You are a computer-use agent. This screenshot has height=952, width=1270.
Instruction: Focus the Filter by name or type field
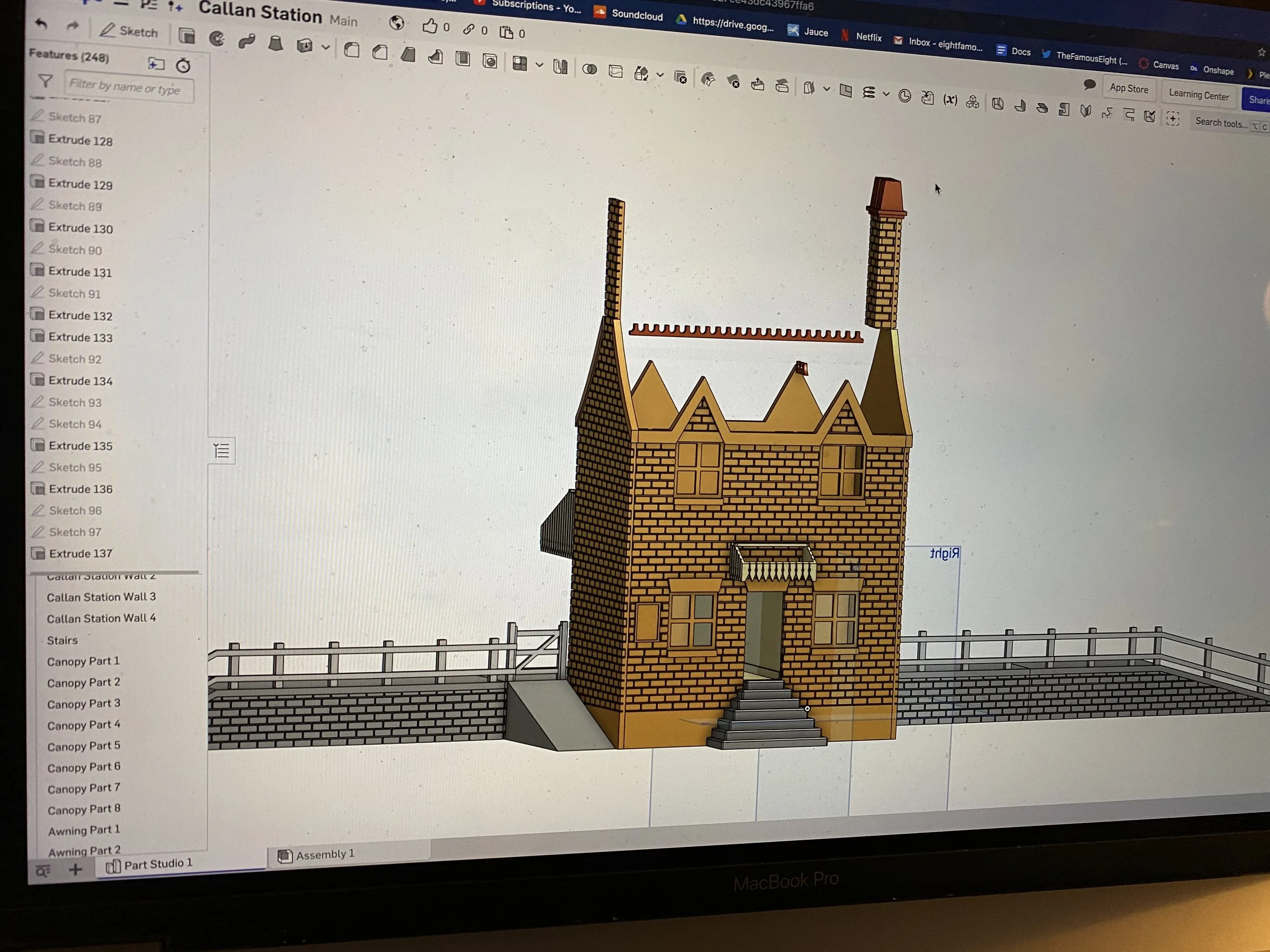tap(129, 88)
